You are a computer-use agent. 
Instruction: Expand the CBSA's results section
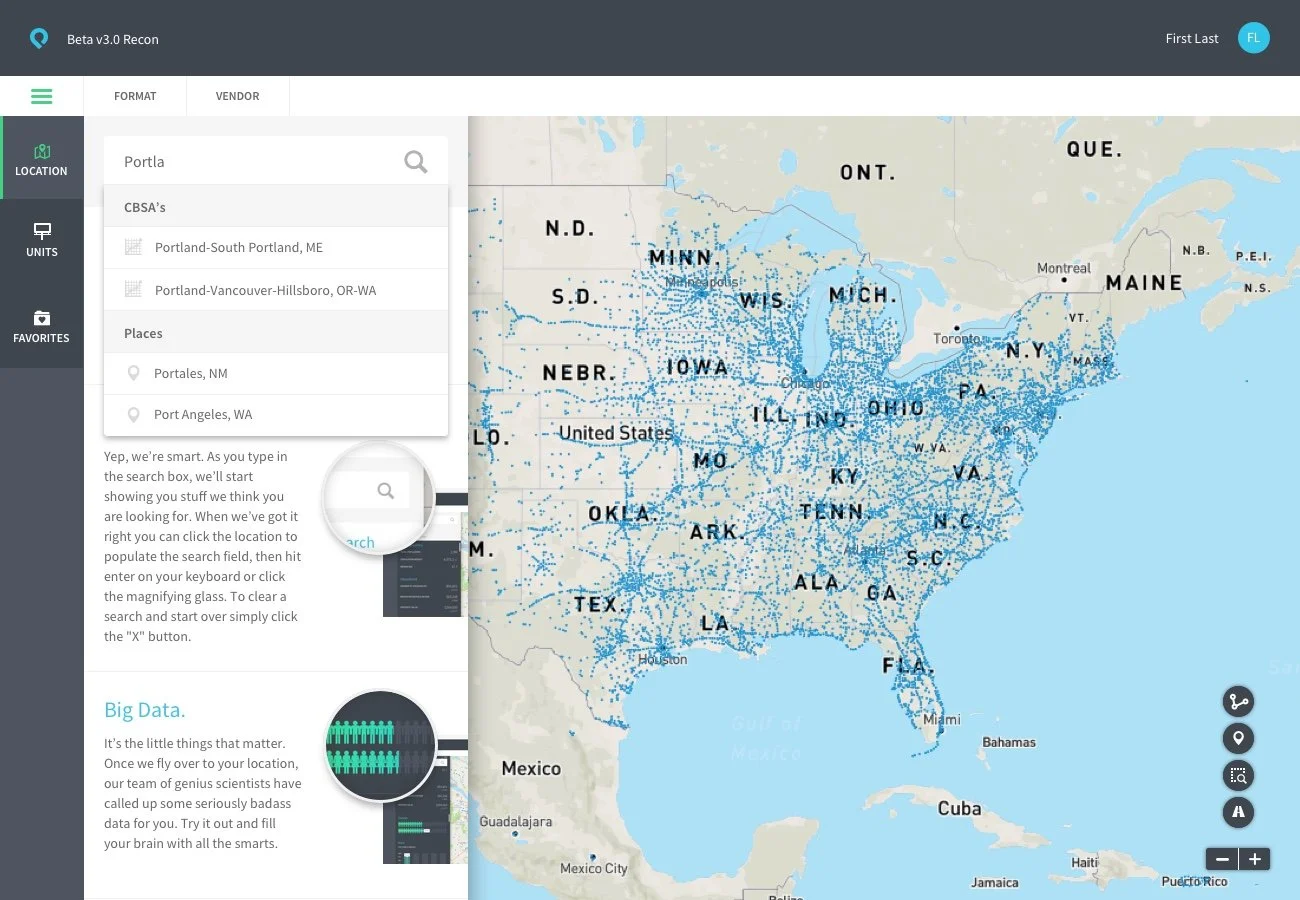tap(145, 207)
